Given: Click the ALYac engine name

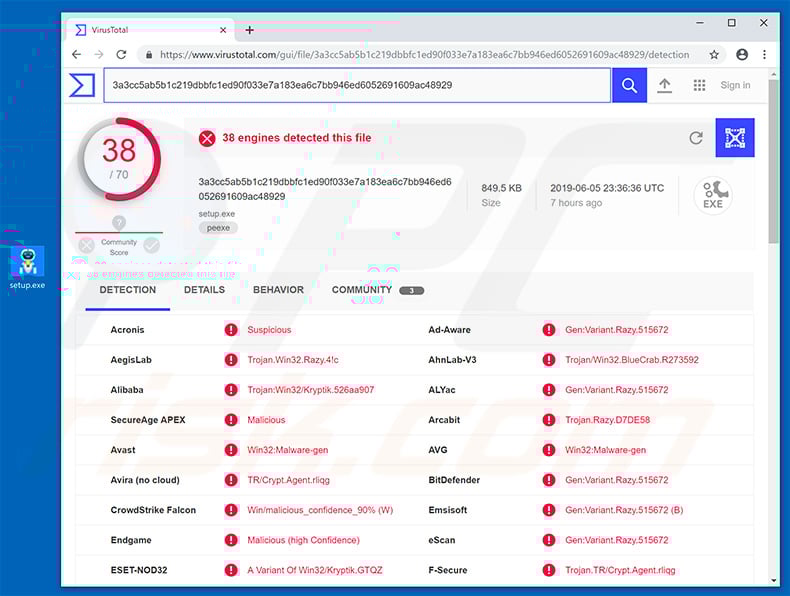Looking at the screenshot, I should coord(441,390).
